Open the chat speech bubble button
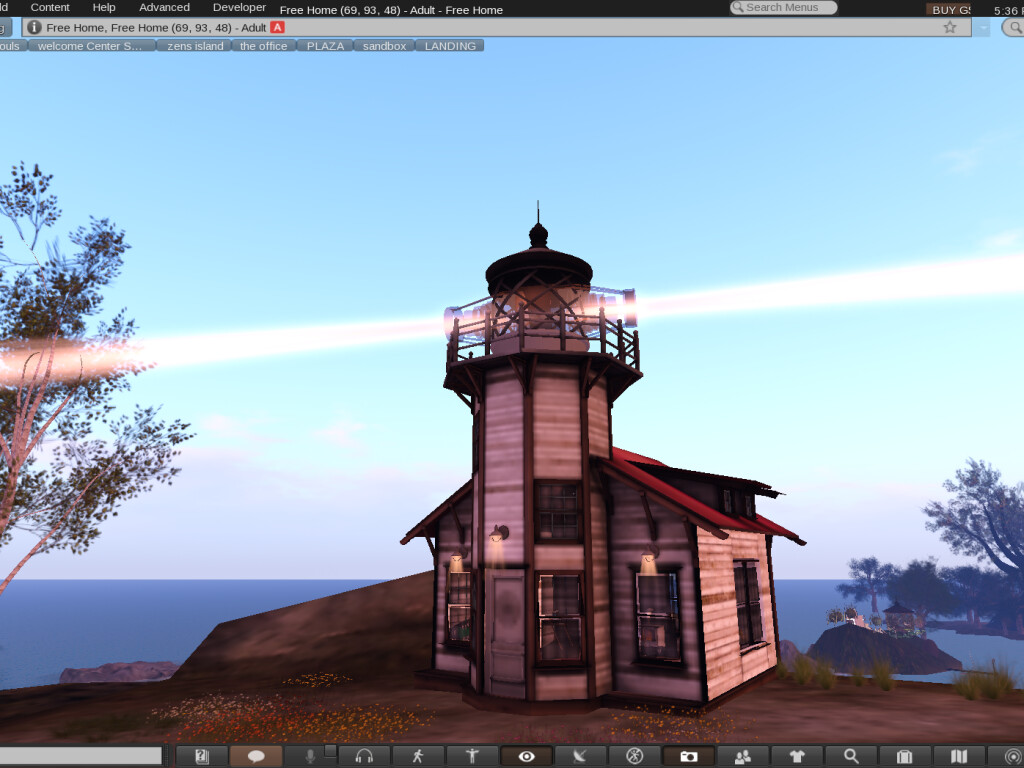The height and width of the screenshot is (768, 1024). click(256, 757)
